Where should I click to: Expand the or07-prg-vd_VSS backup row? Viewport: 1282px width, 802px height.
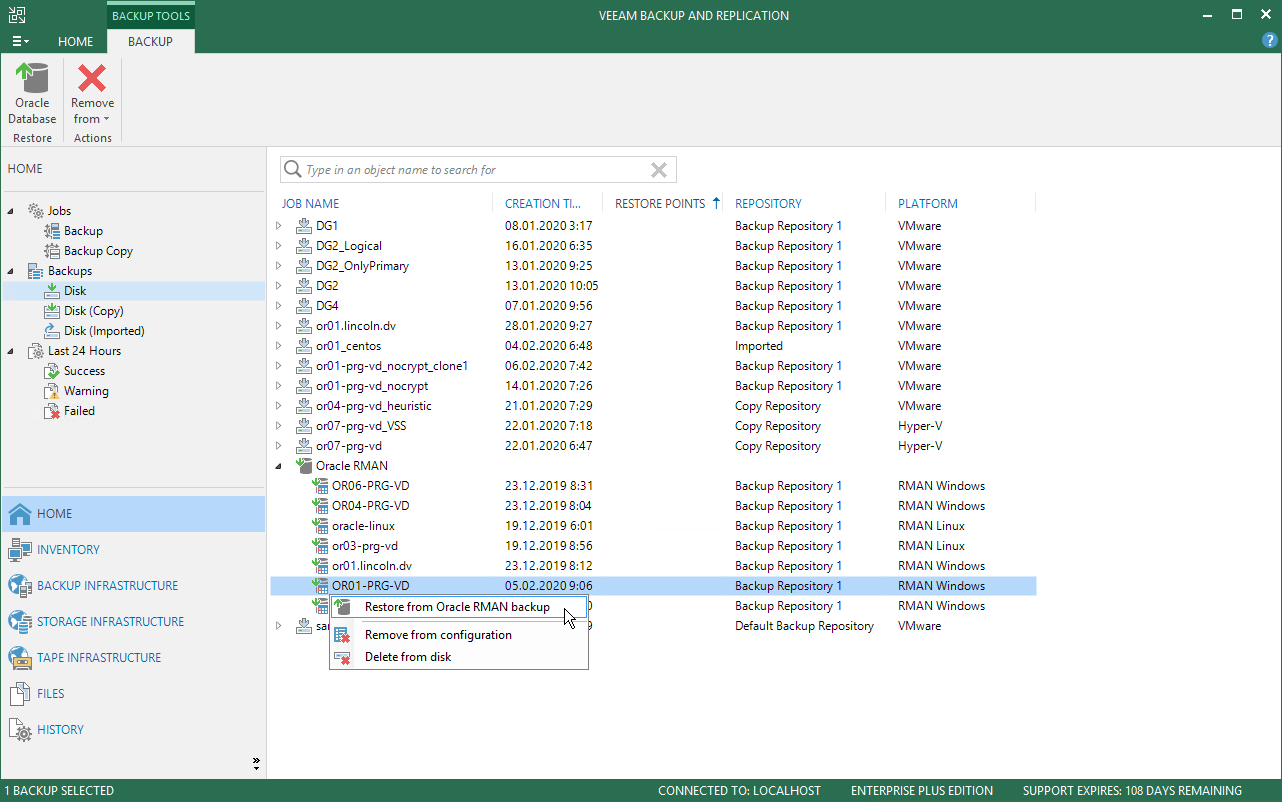coord(279,426)
